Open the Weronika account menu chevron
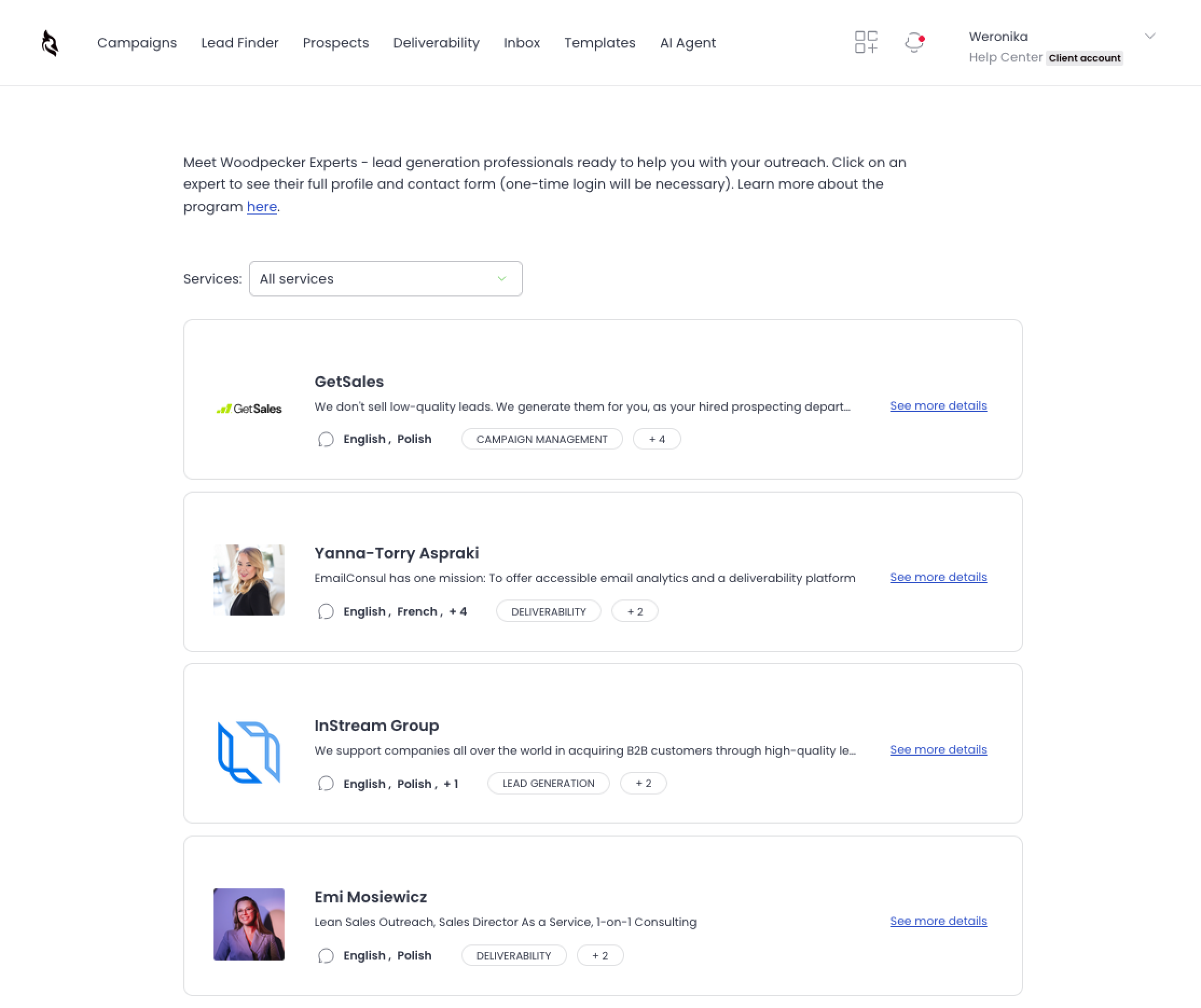Image resolution: width=1201 pixels, height=1008 pixels. click(x=1151, y=36)
